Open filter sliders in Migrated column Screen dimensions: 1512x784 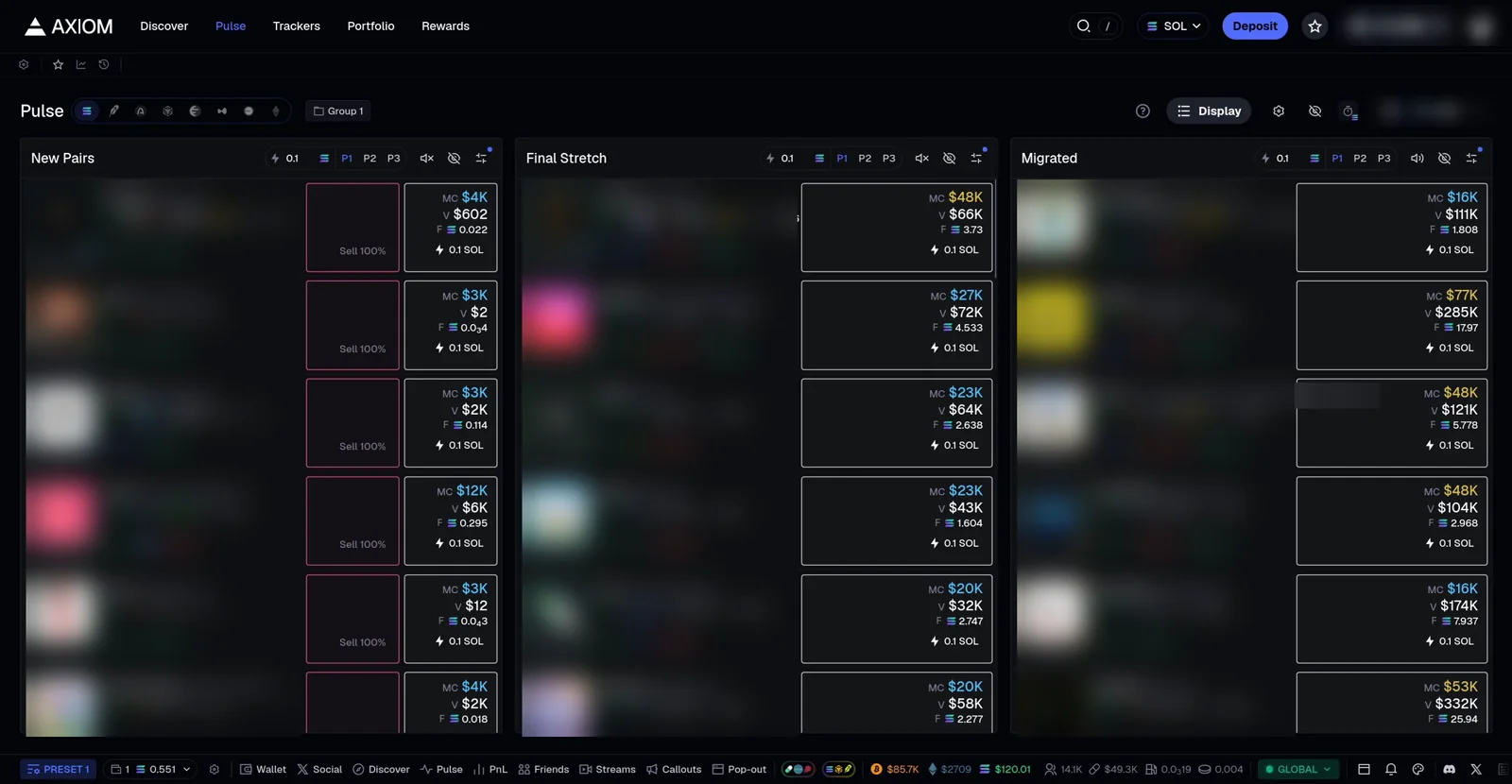[1471, 158]
